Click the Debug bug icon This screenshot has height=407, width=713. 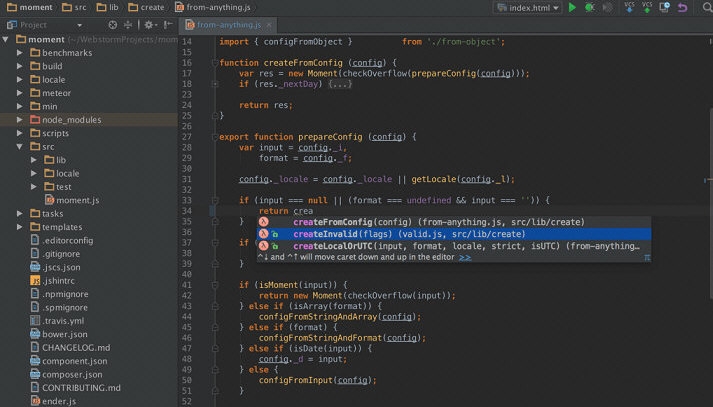pyautogui.click(x=589, y=7)
